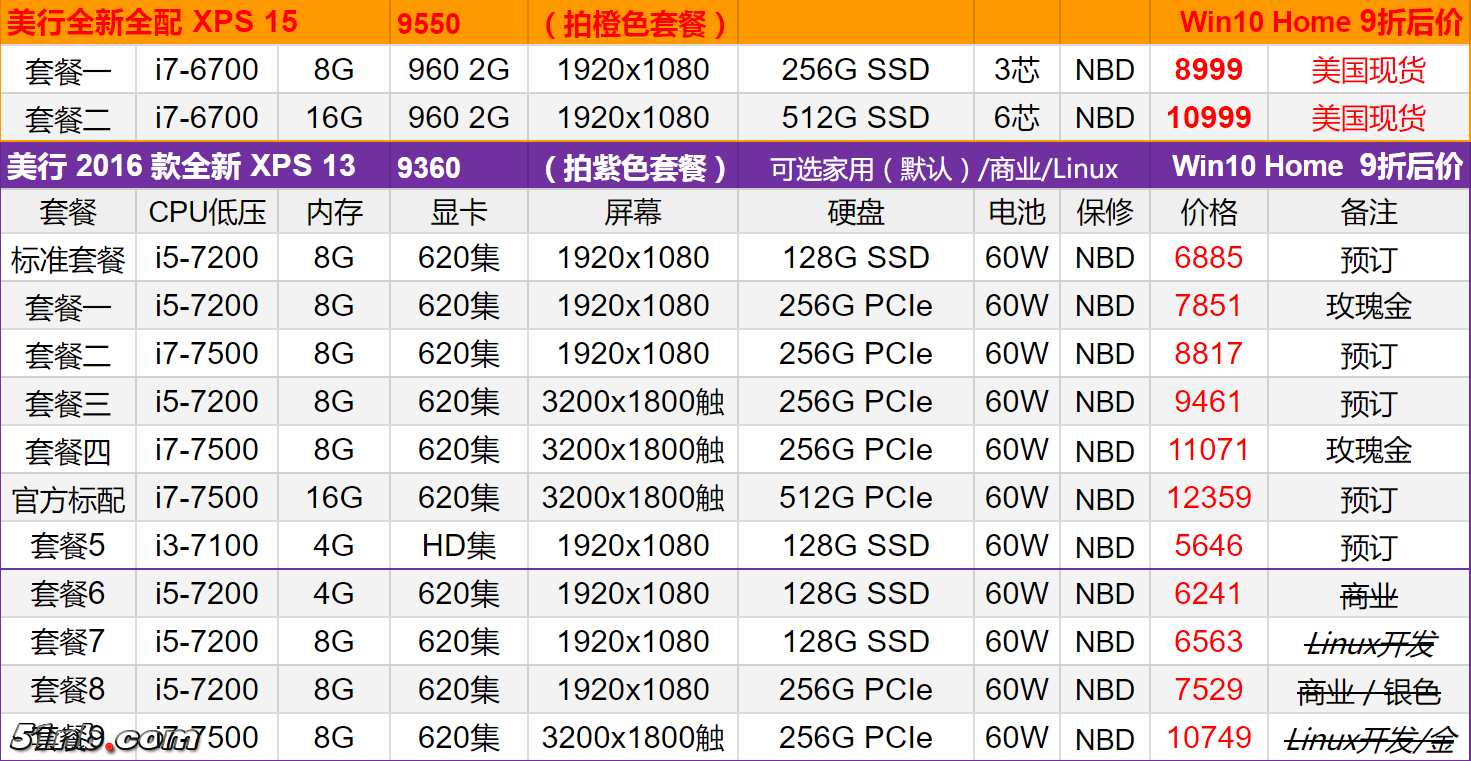Viewport: 1471px width, 761px height.
Task: Select the 11071 price cell
Action: coord(1209,450)
